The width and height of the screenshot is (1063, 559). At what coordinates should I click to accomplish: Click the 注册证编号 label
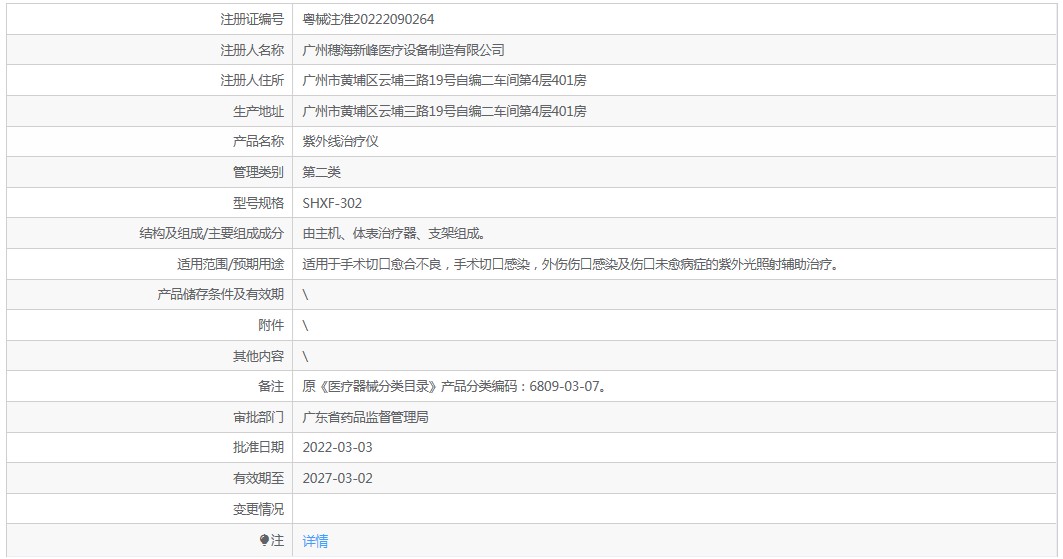click(x=252, y=19)
